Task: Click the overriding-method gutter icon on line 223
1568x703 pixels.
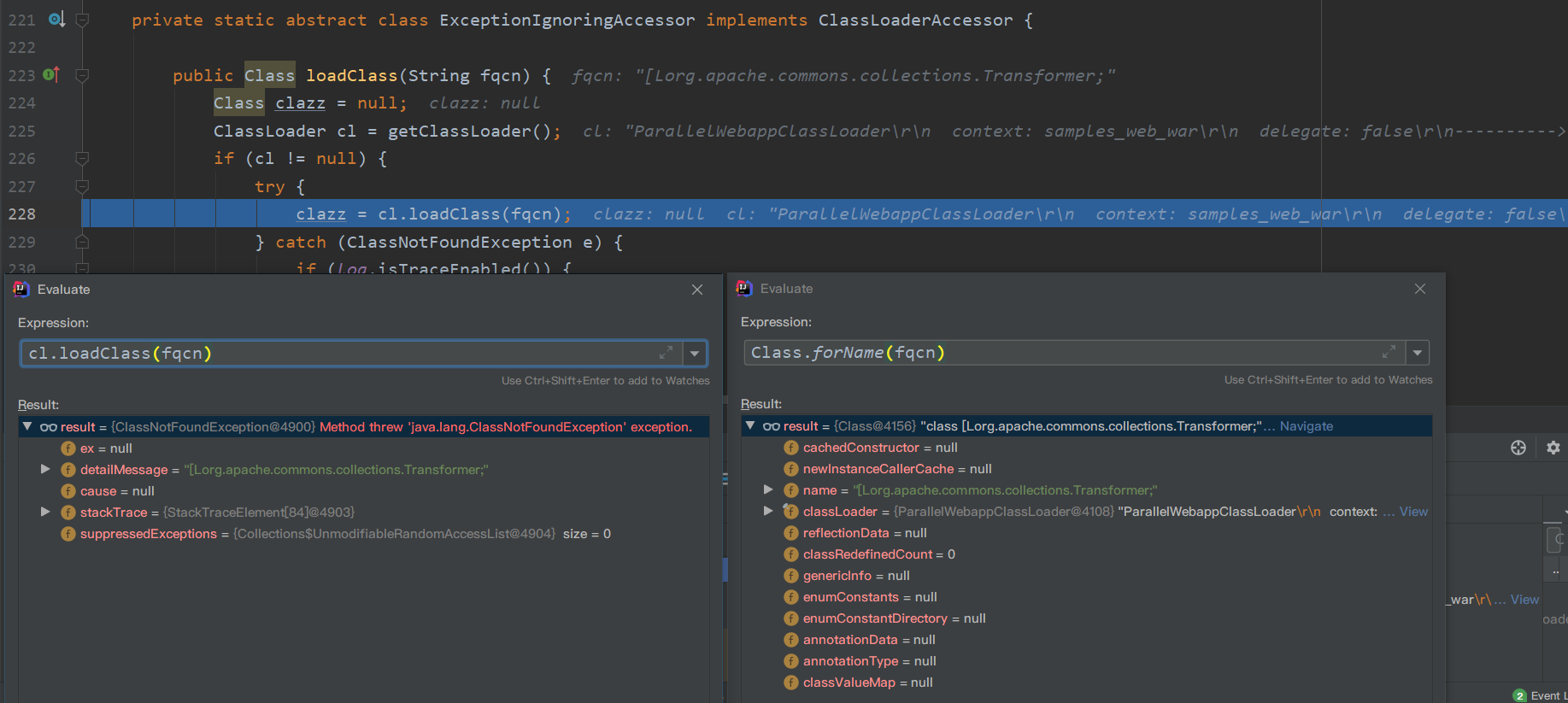Action: 51,74
